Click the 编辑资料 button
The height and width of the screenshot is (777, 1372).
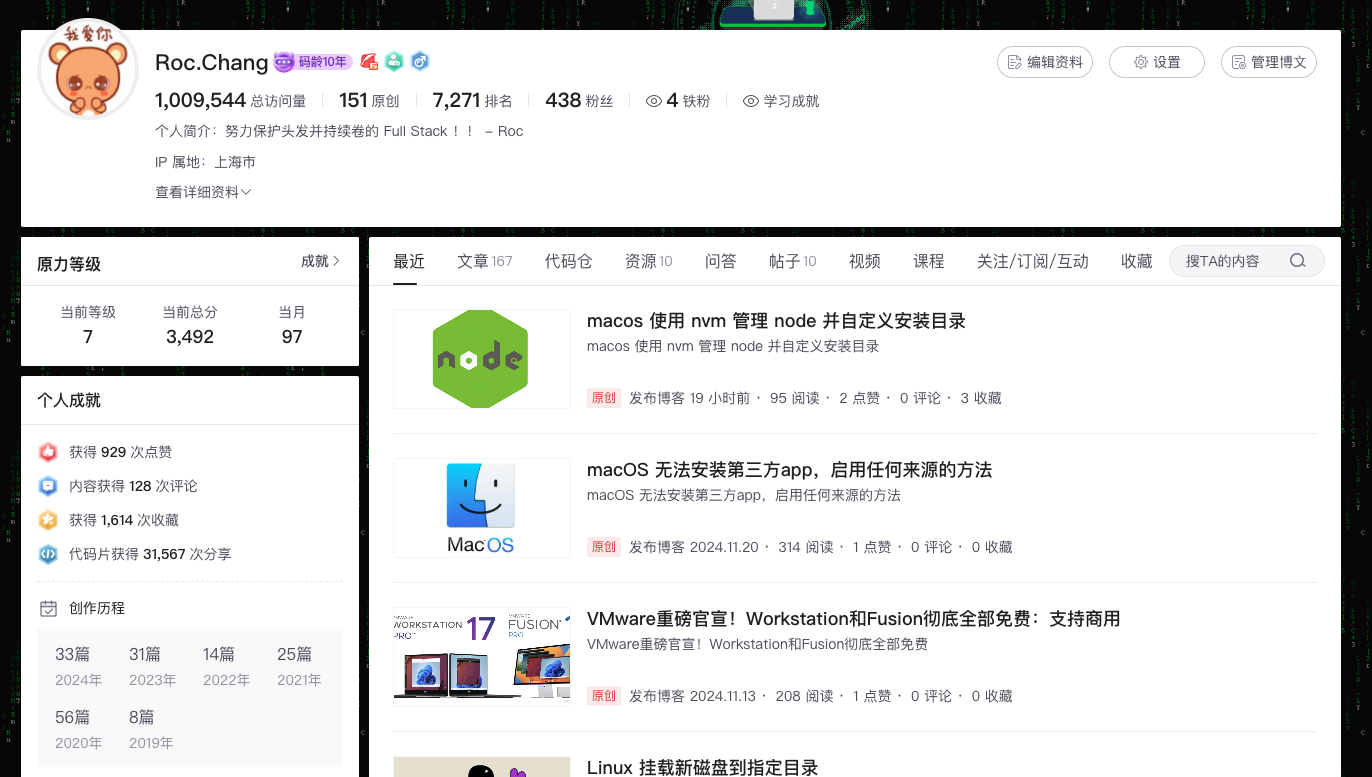[x=1045, y=62]
